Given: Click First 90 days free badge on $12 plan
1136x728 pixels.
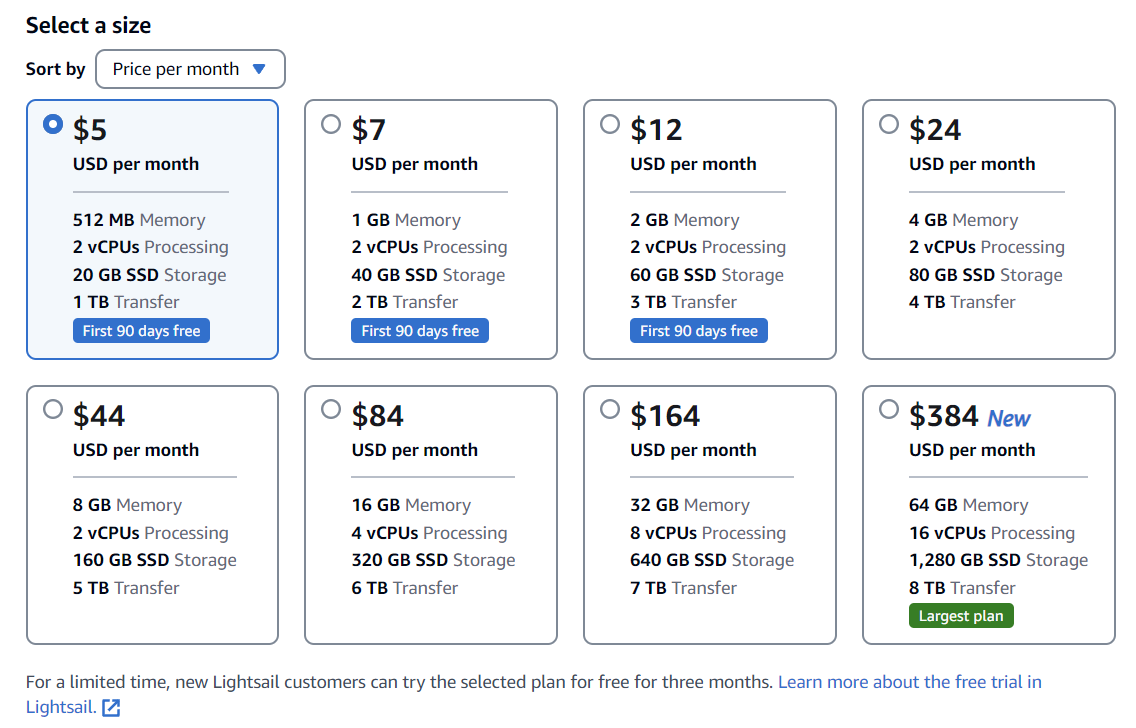Looking at the screenshot, I should (698, 331).
